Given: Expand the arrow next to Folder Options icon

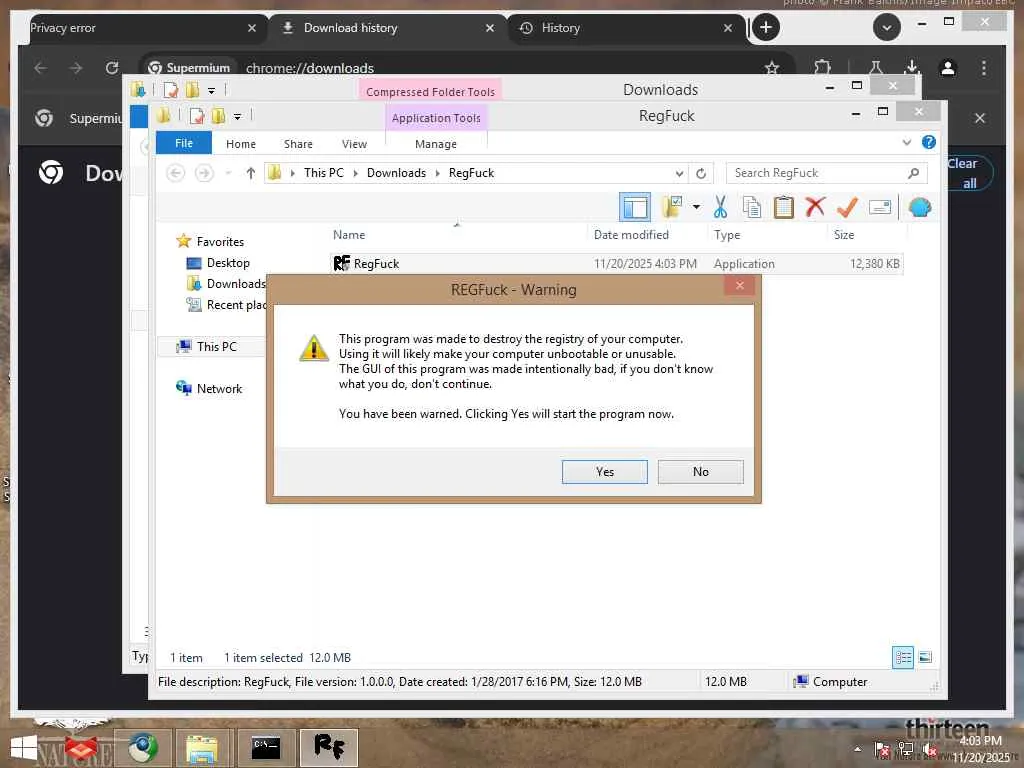Looking at the screenshot, I should tap(696, 207).
